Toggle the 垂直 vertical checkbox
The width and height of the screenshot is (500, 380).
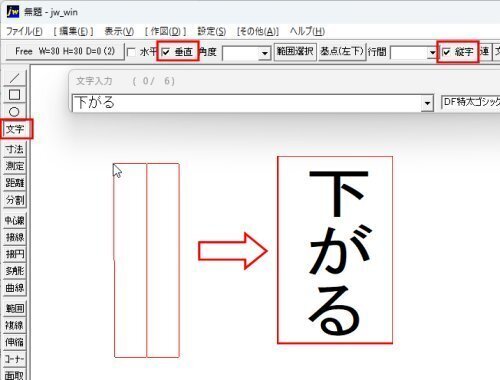(166, 52)
